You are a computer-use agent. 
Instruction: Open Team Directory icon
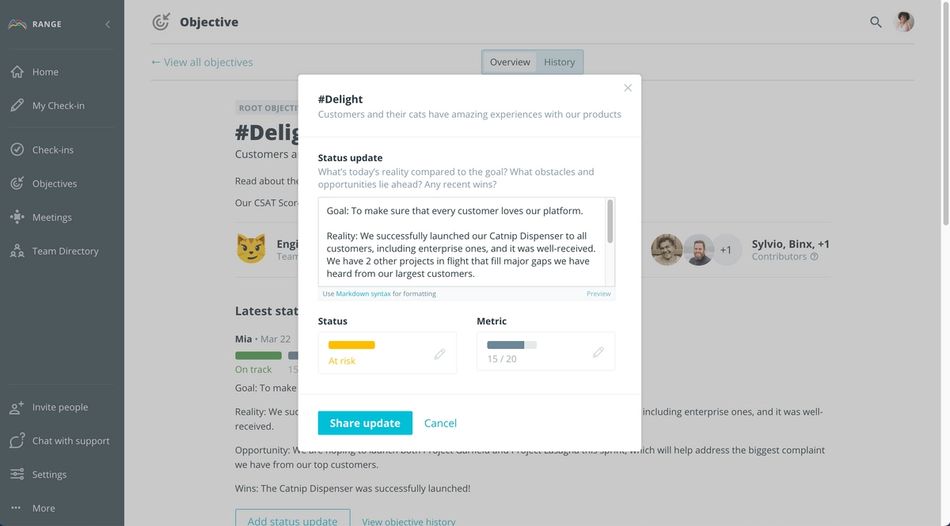(17, 251)
